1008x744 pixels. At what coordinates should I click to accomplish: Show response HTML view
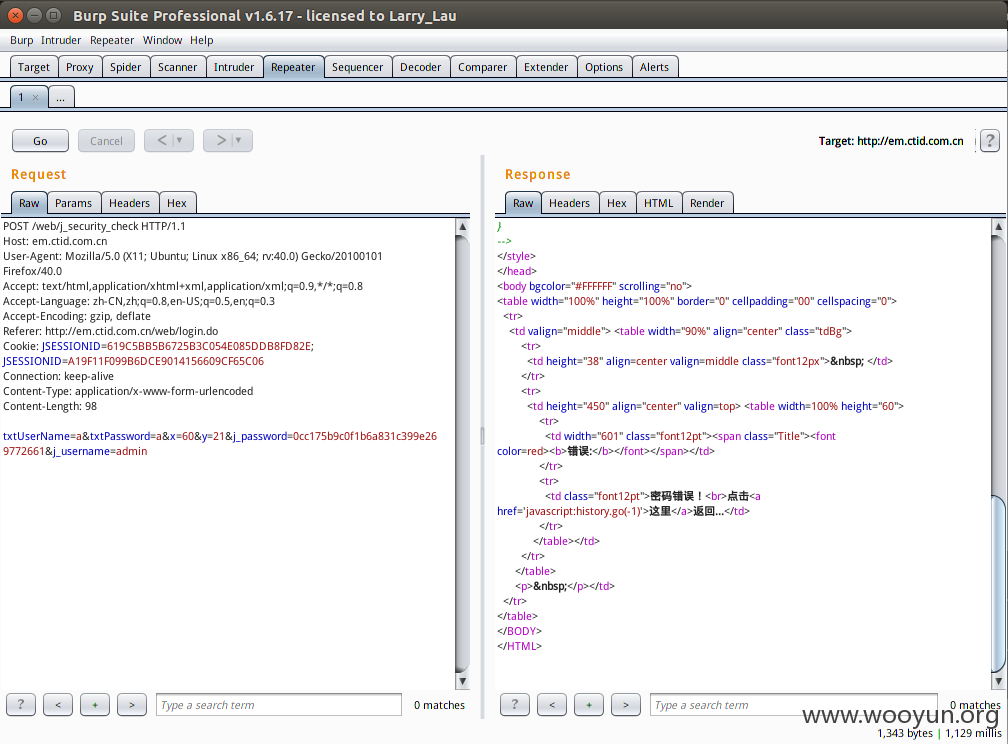click(x=658, y=203)
